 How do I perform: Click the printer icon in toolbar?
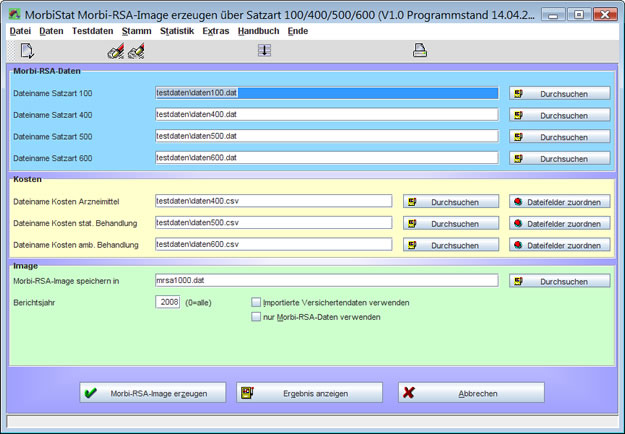point(421,51)
